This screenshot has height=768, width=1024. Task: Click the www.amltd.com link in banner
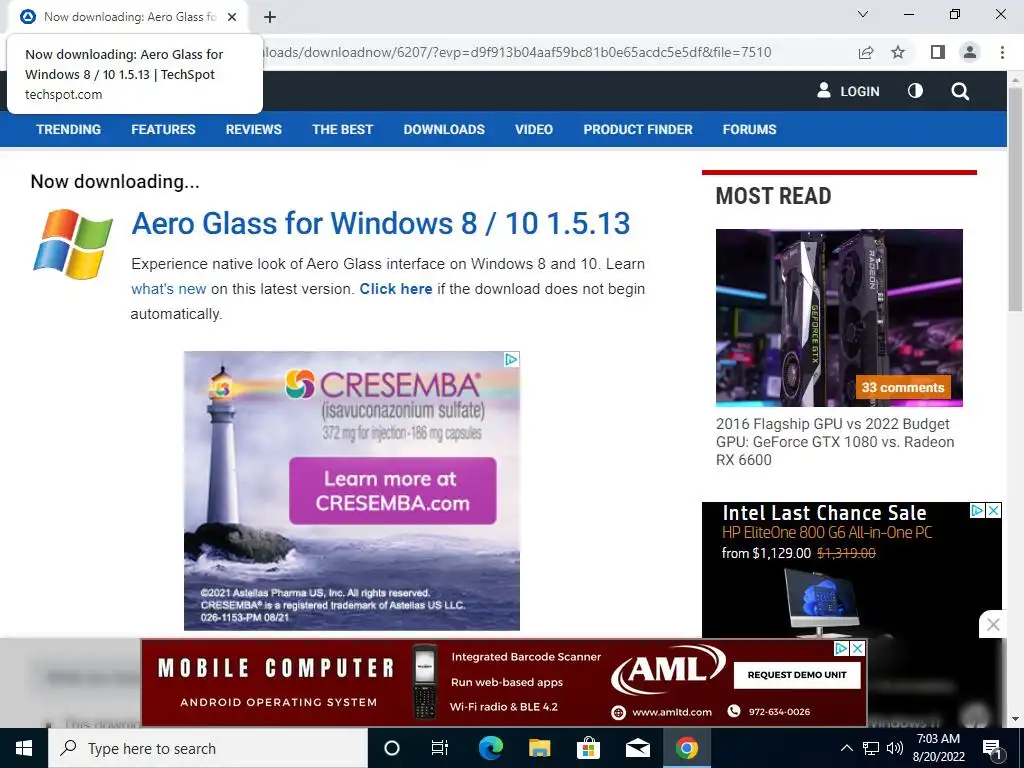pyautogui.click(x=672, y=712)
